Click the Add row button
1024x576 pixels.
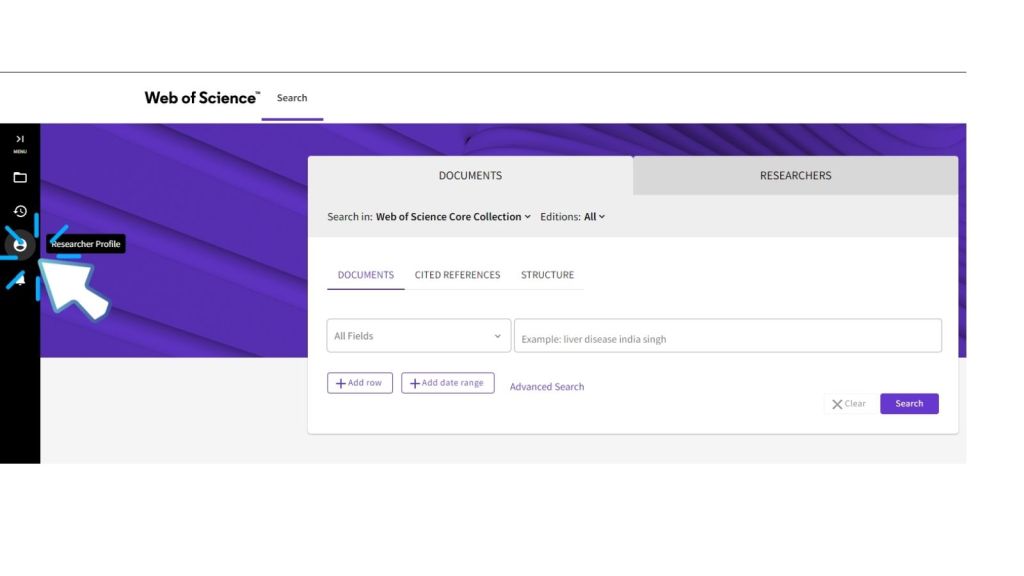pos(359,383)
